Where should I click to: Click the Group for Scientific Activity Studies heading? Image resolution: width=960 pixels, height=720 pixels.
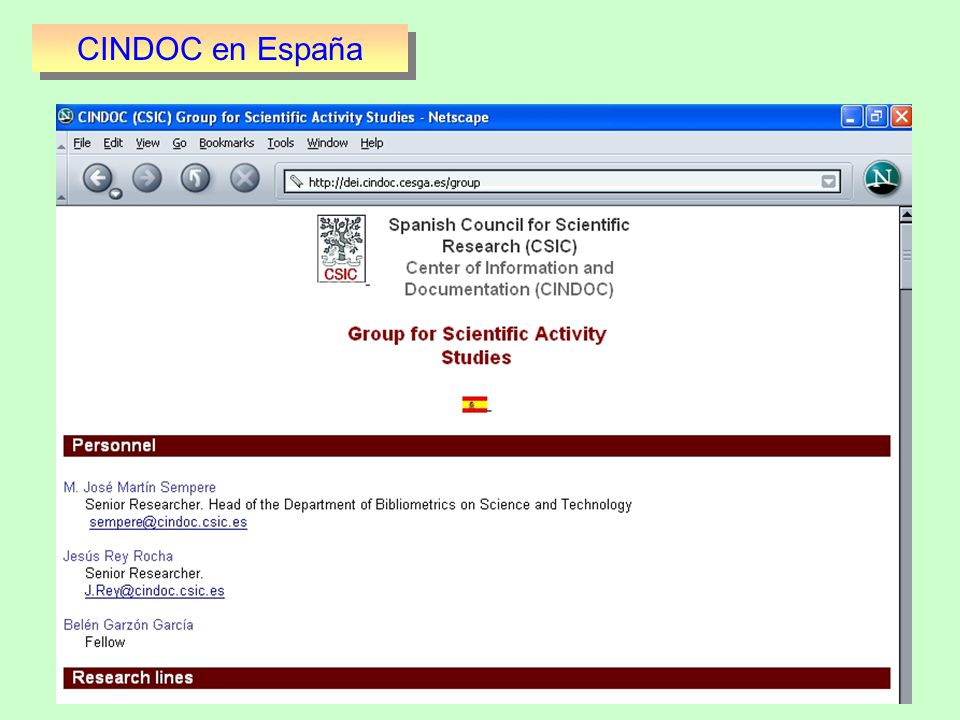(x=476, y=345)
